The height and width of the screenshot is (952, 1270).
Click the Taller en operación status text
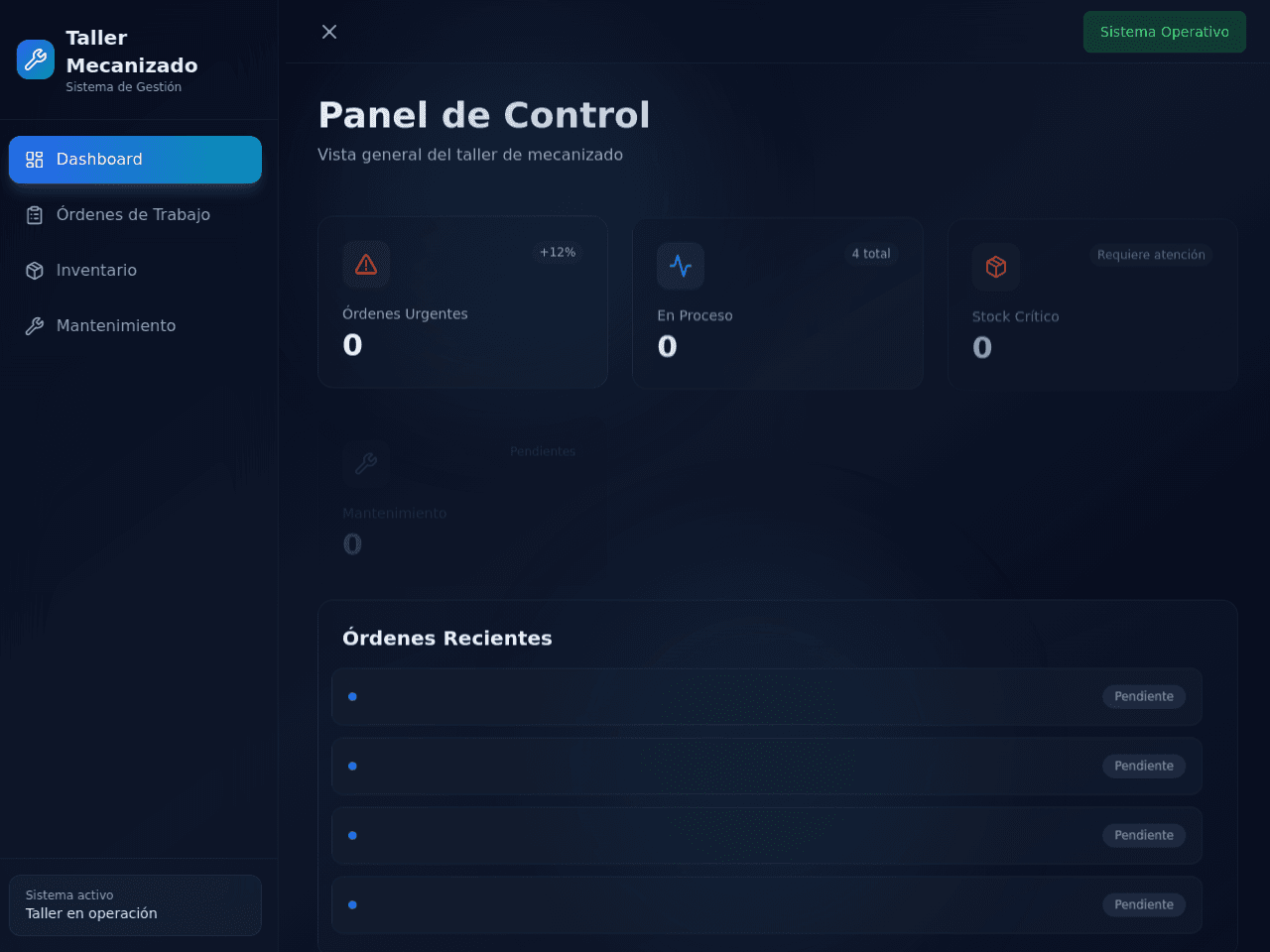click(x=91, y=913)
